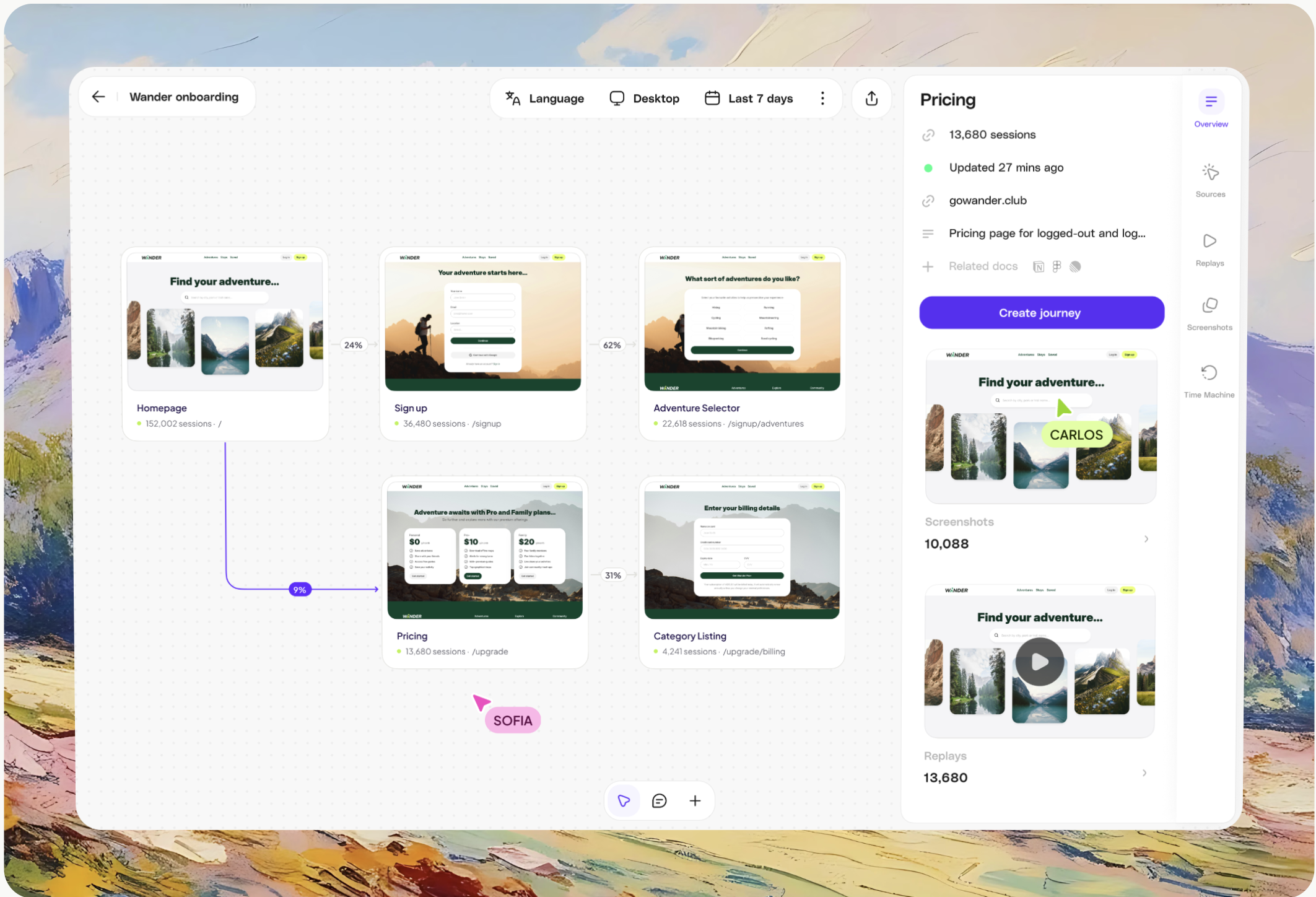Open the Language dropdown
This screenshot has height=897, width=1316.
pyautogui.click(x=544, y=98)
